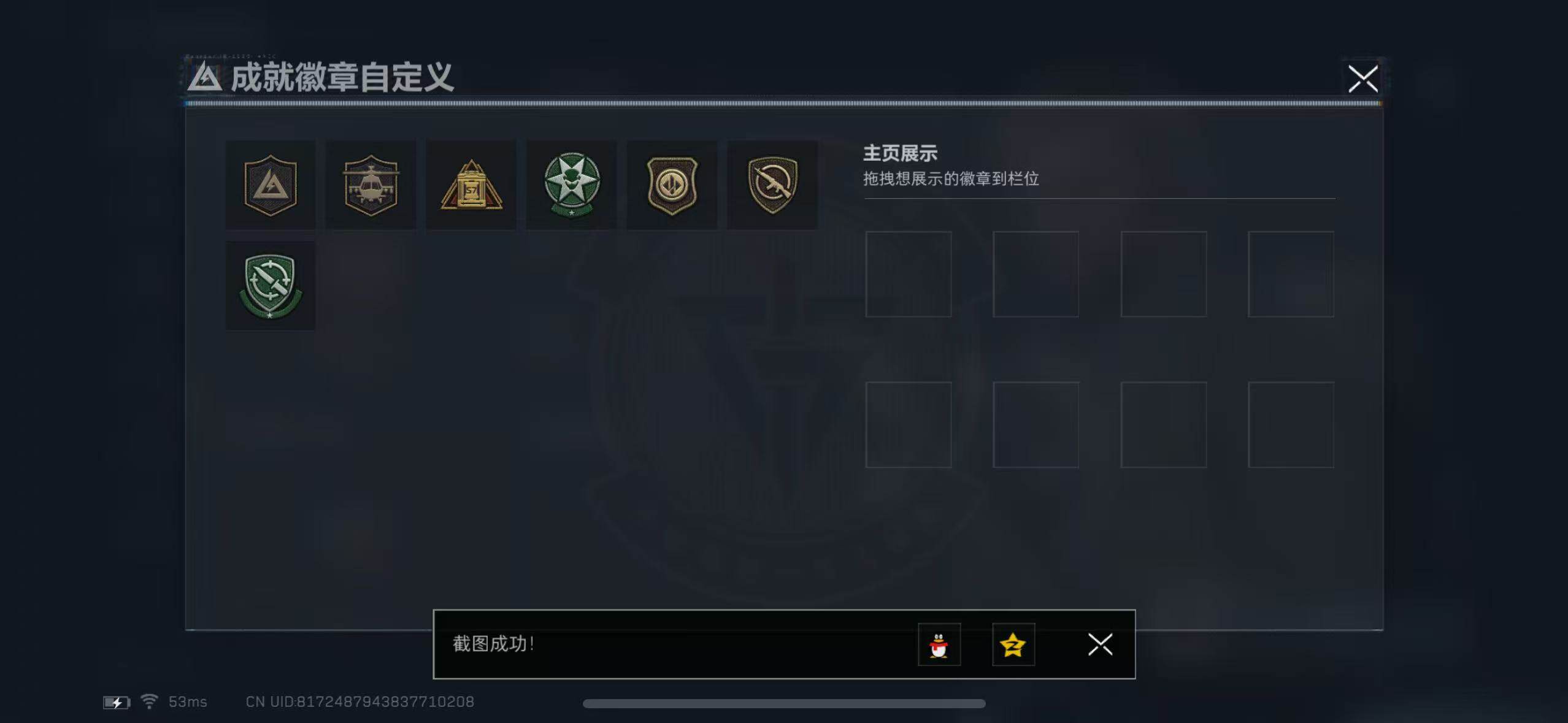The width and height of the screenshot is (1568, 723).
Task: Select the bronze shield coin badge
Action: coord(672,185)
